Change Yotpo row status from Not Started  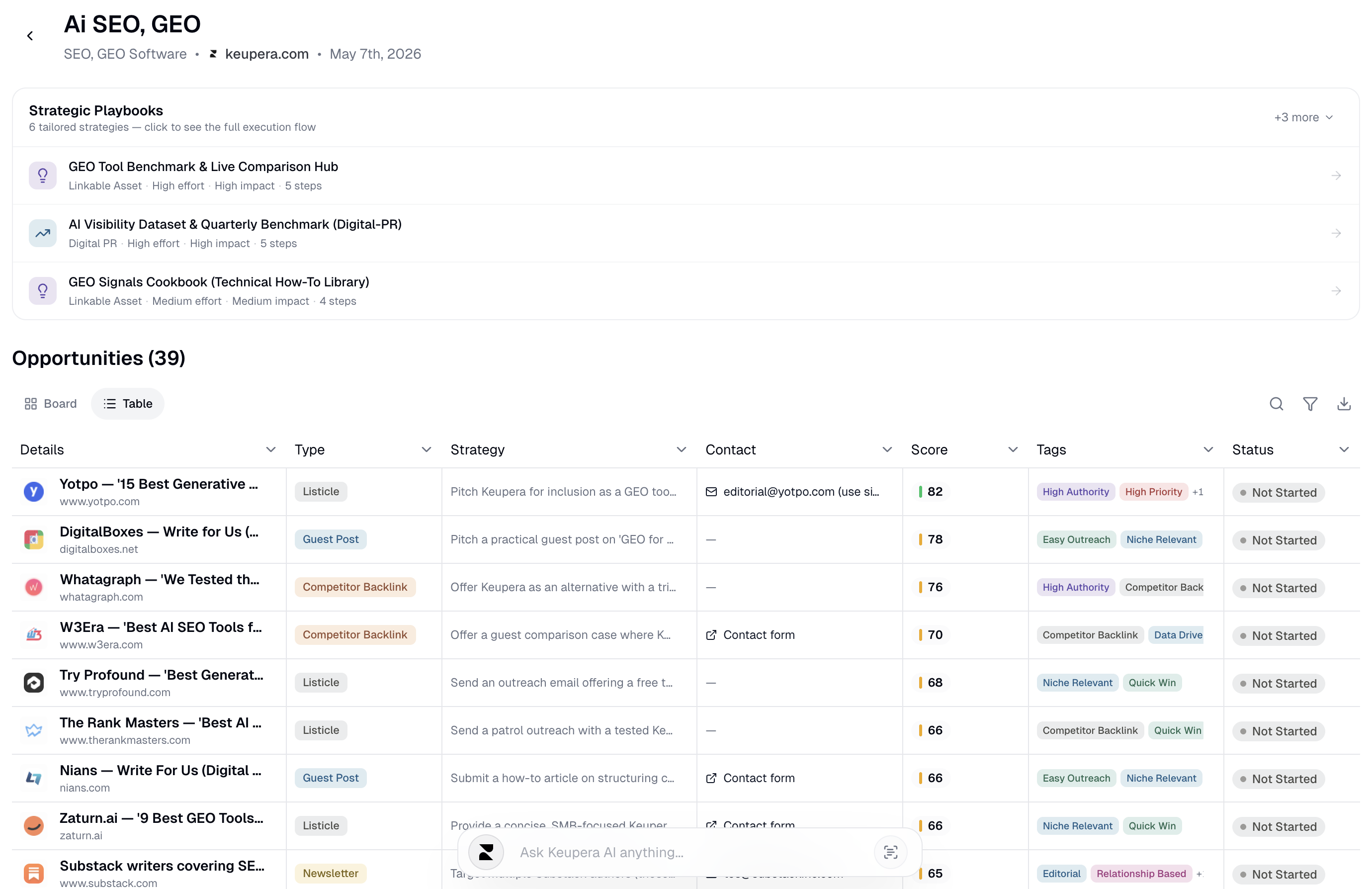(1278, 492)
